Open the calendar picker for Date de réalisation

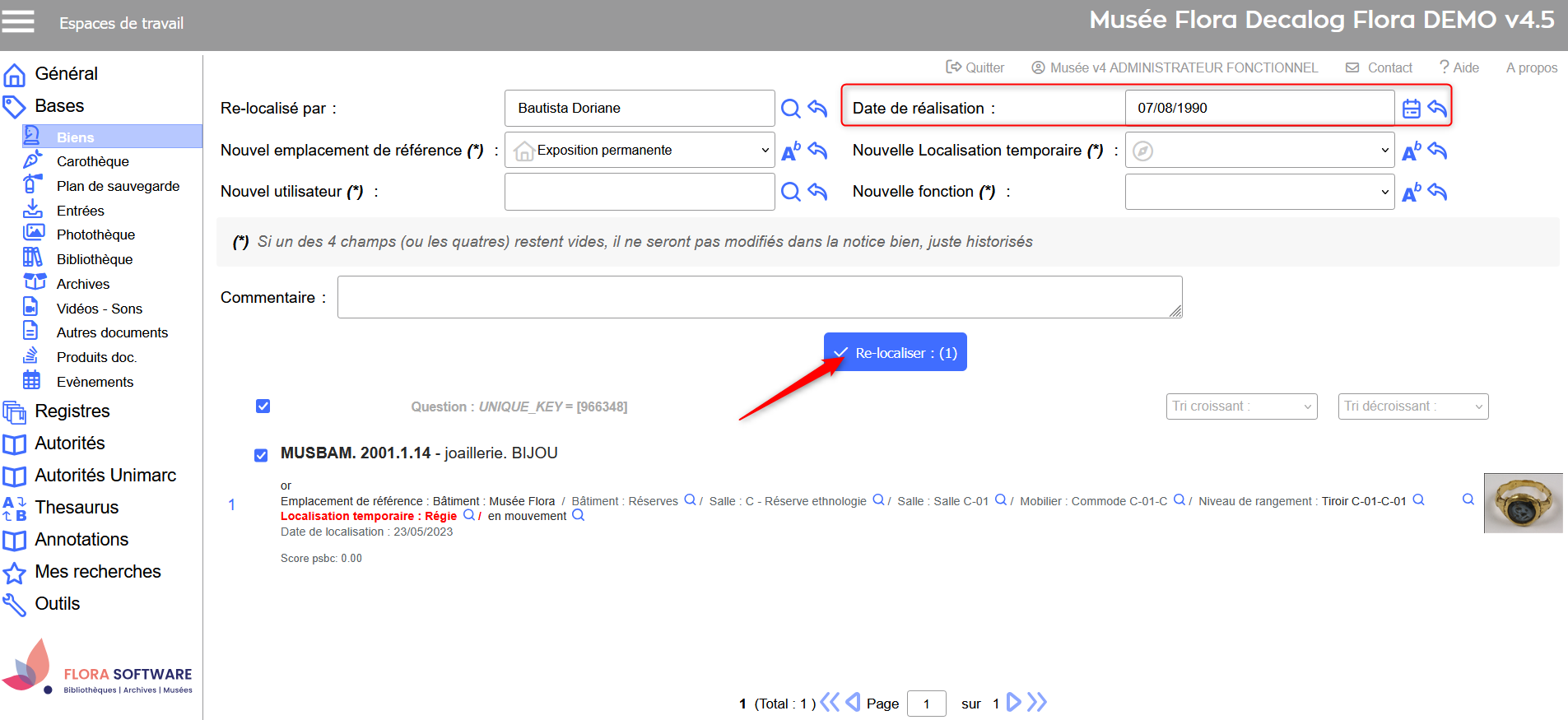pos(1411,109)
